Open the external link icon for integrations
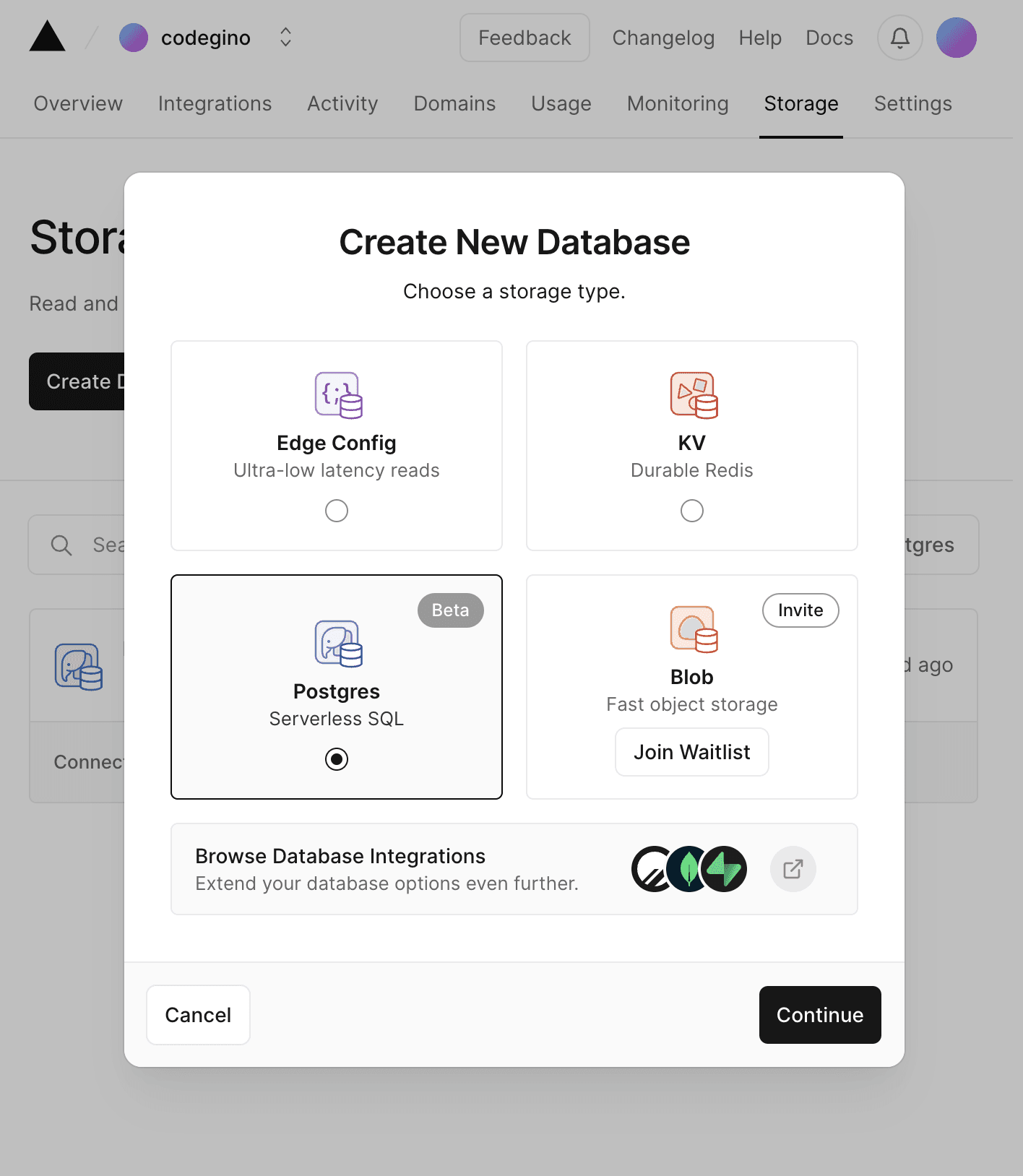Screen dimensions: 1023x1176 pyautogui.click(x=793, y=869)
